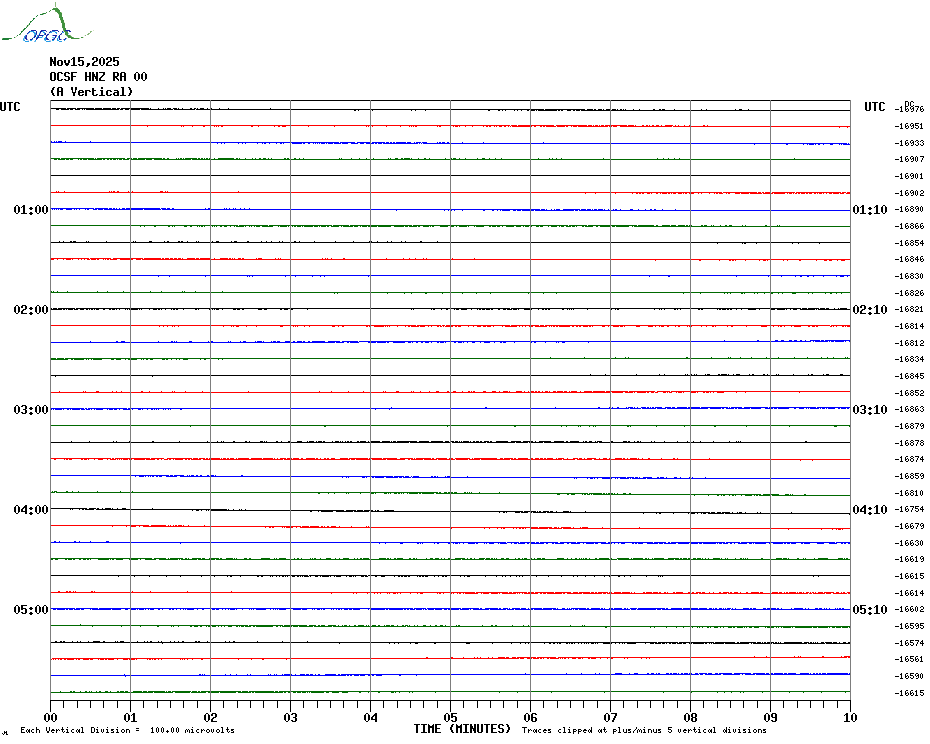Click minute tick 04 on time axis

371,717
